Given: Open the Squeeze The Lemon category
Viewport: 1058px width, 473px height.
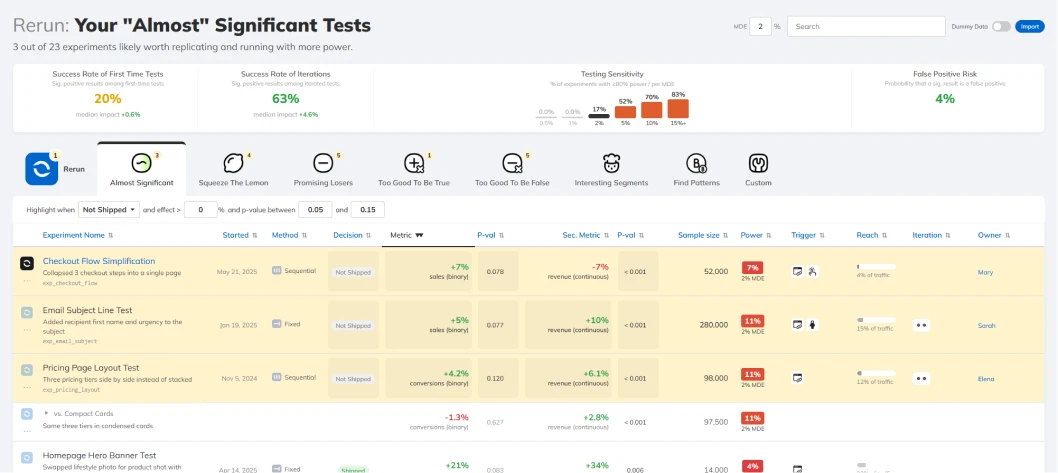Looking at the screenshot, I should [233, 163].
